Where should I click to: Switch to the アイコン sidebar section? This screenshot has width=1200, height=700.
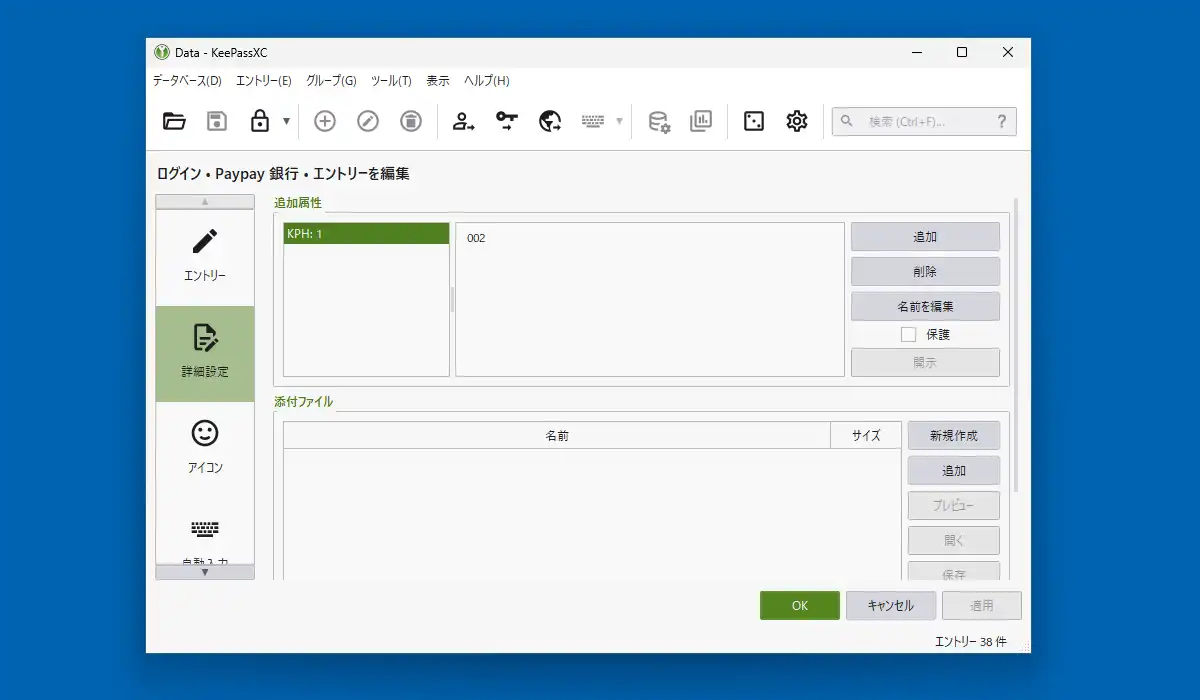(x=205, y=449)
